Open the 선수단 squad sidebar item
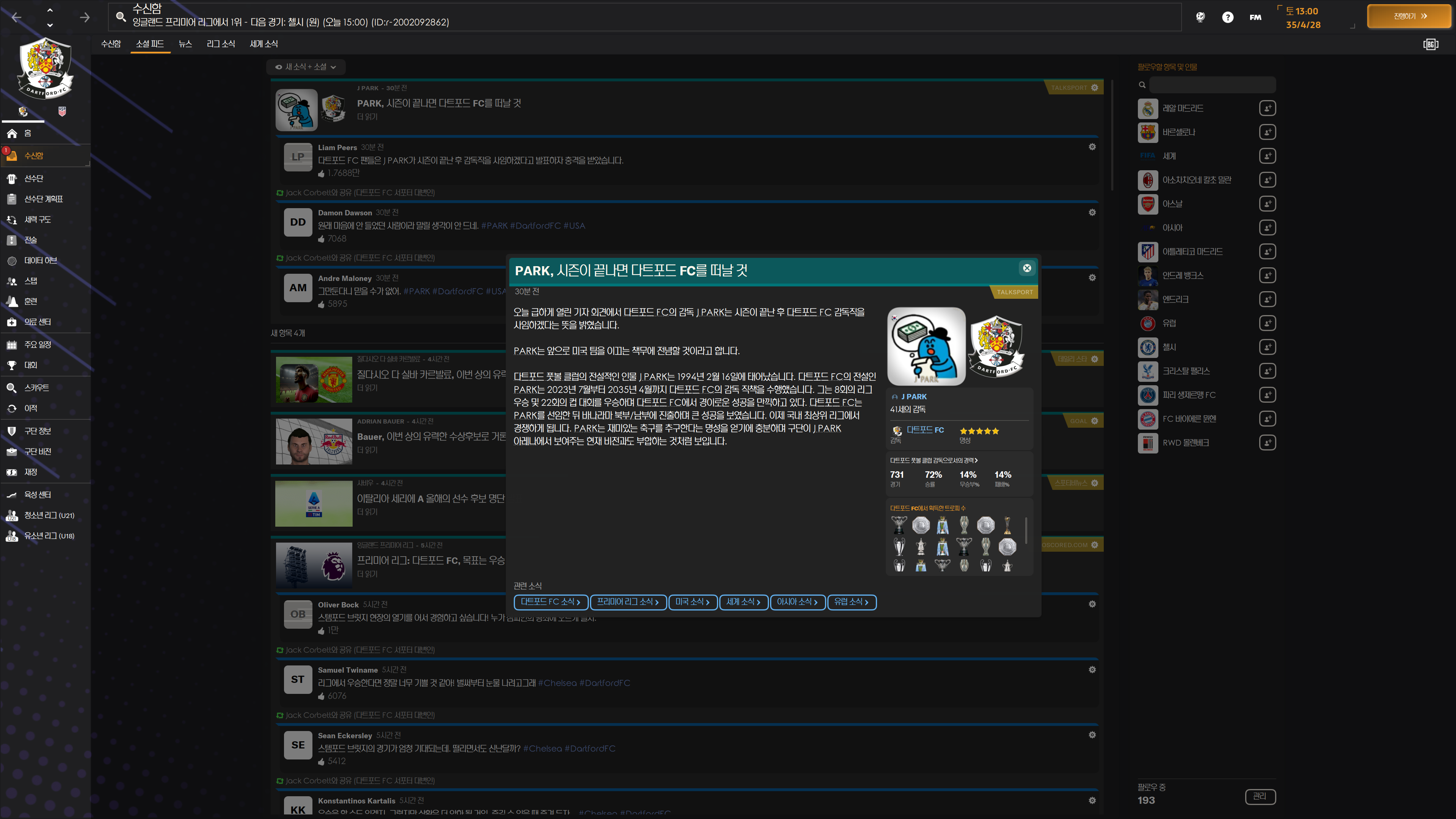The height and width of the screenshot is (819, 1456). 45,179
